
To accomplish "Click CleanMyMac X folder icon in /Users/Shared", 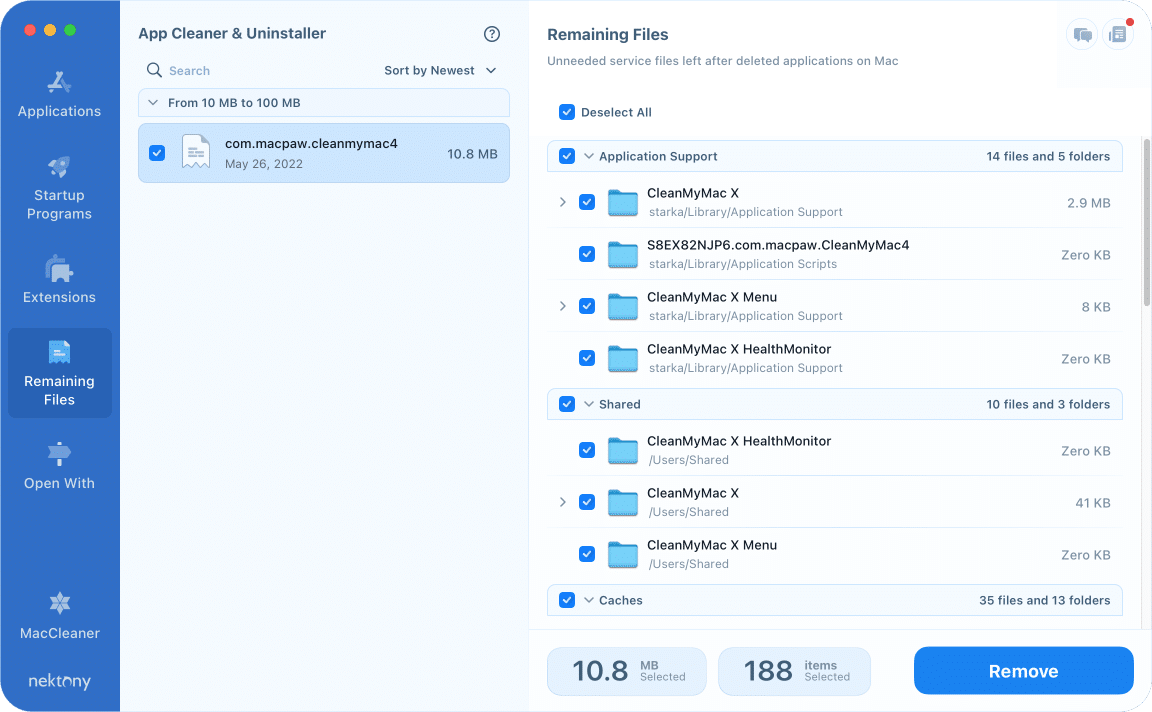I will pyautogui.click(x=623, y=503).
